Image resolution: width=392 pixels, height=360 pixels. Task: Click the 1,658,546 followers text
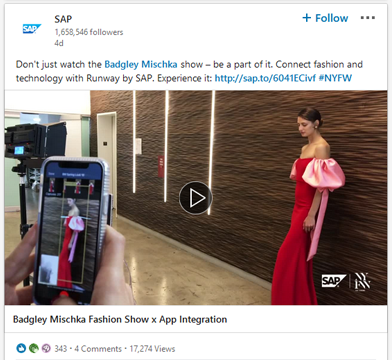click(89, 32)
